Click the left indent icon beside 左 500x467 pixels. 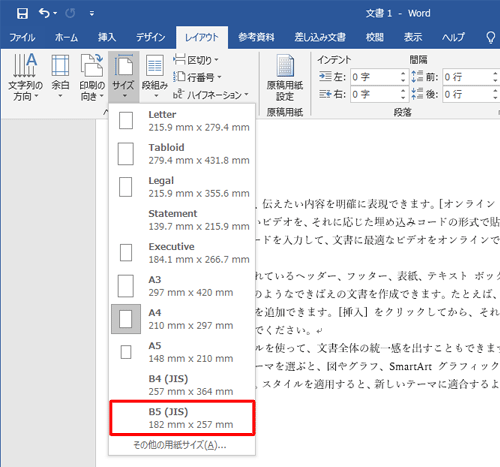pos(325,77)
